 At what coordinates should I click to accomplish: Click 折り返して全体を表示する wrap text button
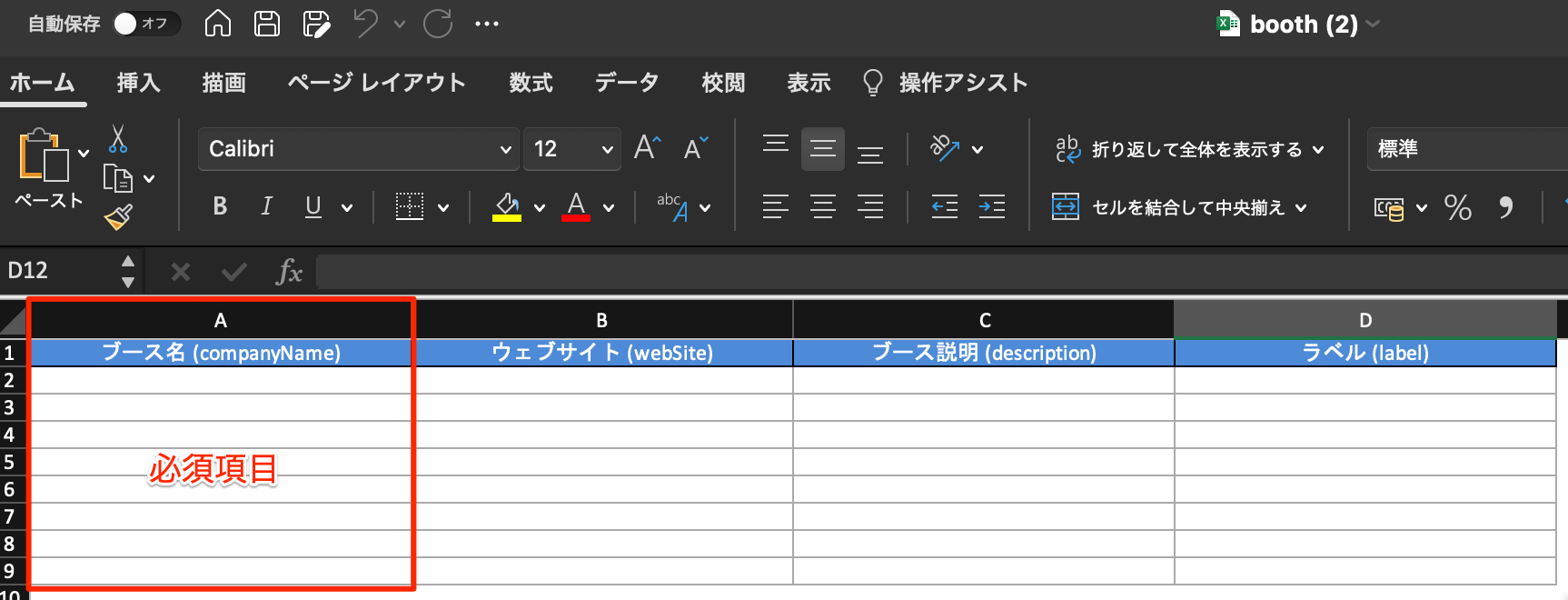[x=1179, y=149]
